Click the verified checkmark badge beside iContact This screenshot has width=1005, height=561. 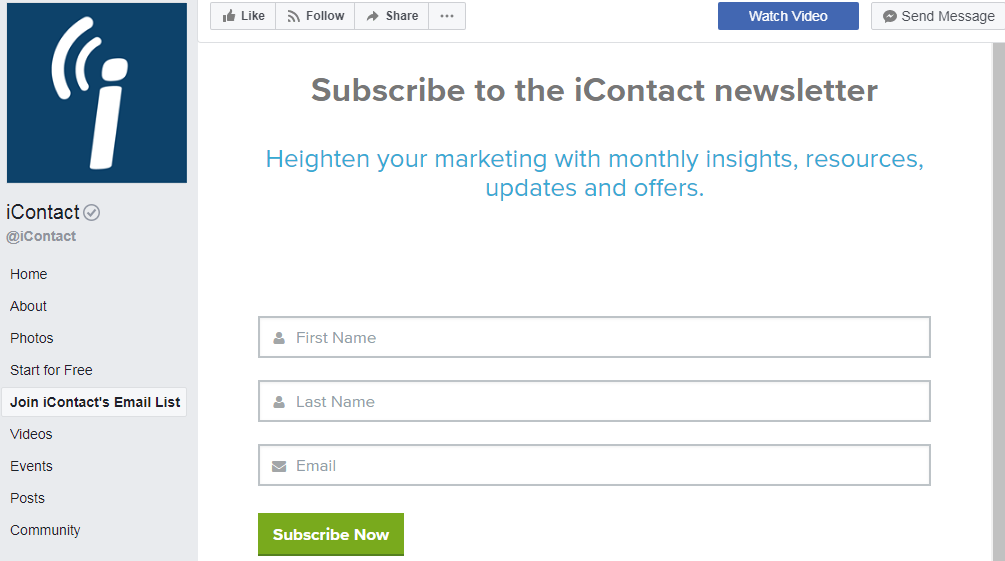pos(92,212)
